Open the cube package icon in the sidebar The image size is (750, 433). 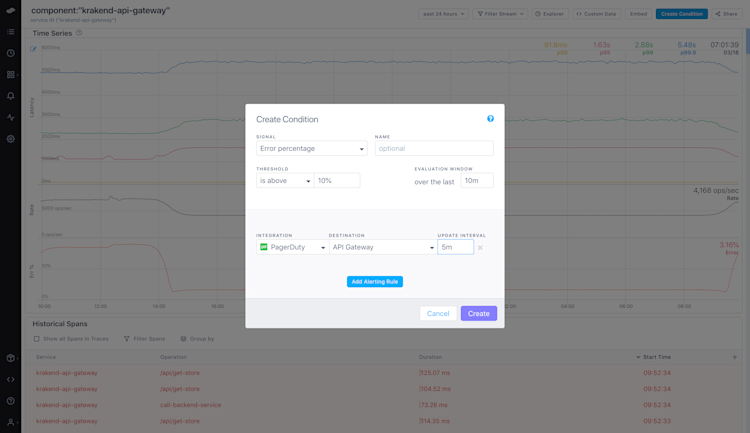coord(11,358)
